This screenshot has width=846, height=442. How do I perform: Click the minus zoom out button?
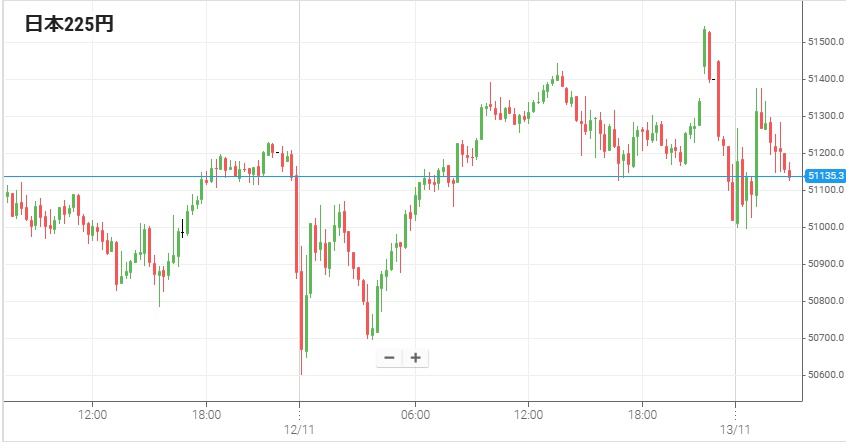click(389, 358)
